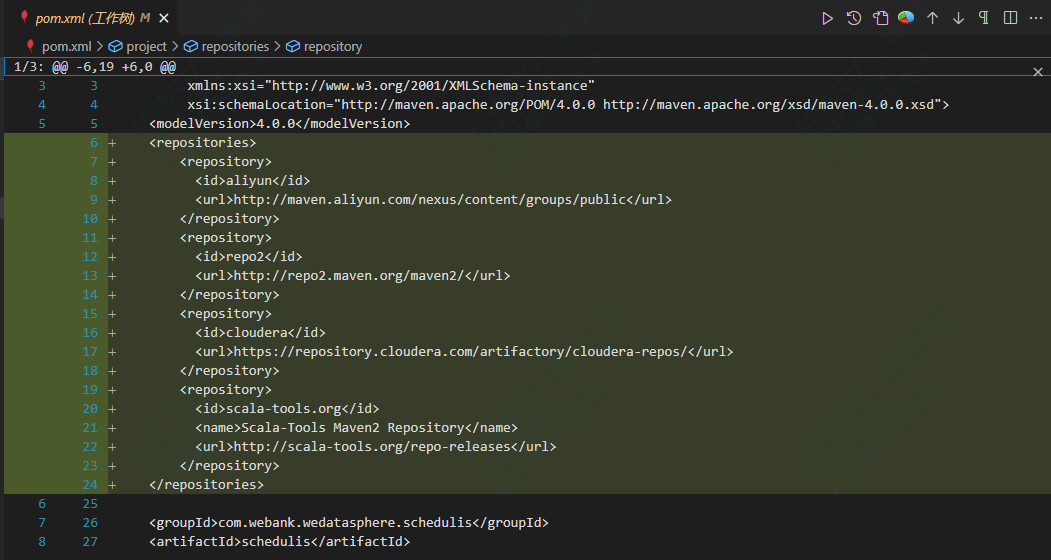The width and height of the screenshot is (1051, 560).
Task: Click the Open File icon in toolbar
Action: point(880,18)
